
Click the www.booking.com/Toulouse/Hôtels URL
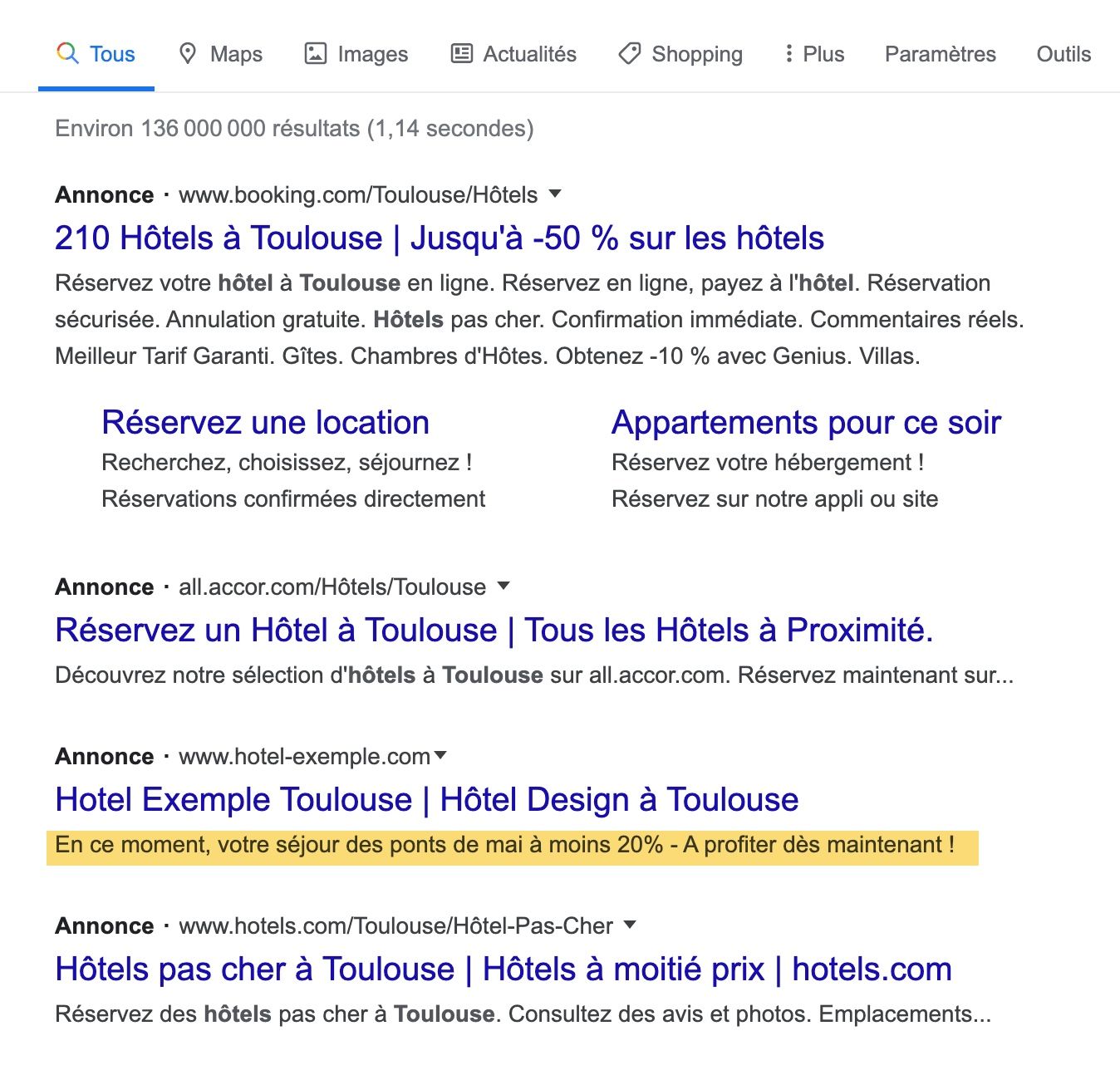click(x=358, y=195)
